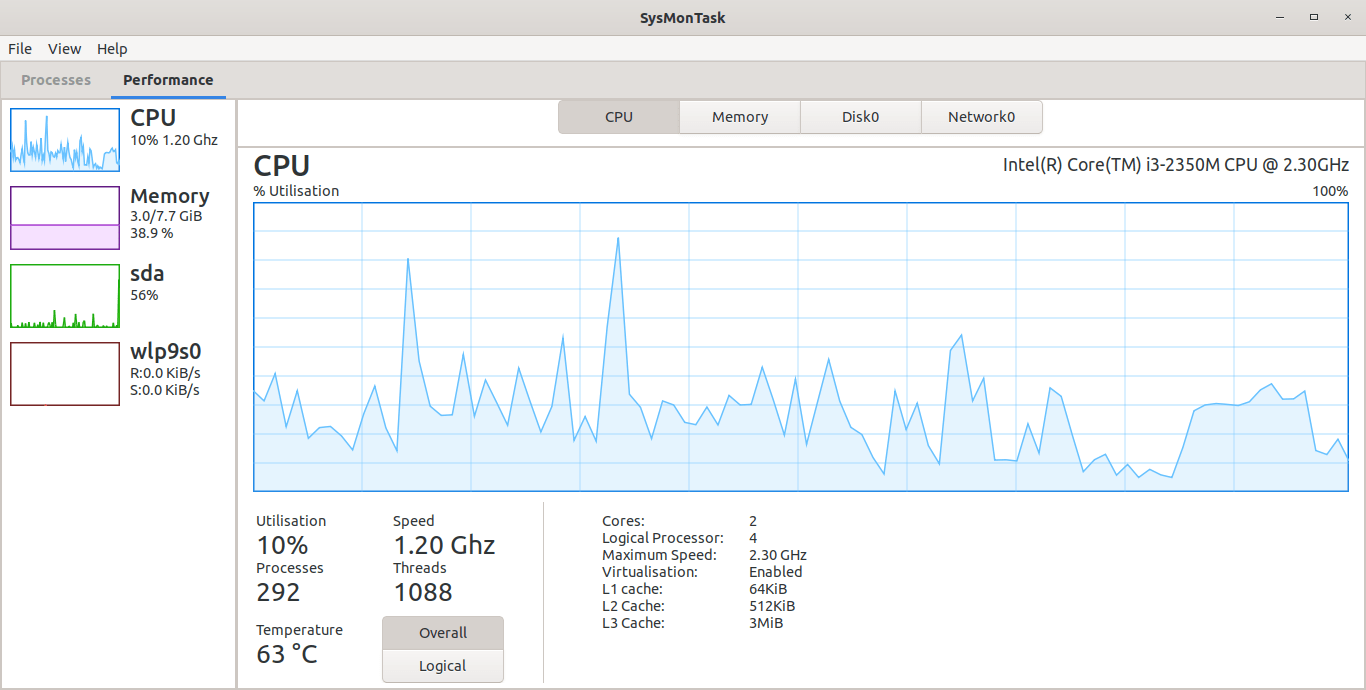This screenshot has width=1366, height=690.
Task: Minimize the SysMonTask window
Action: pos(1280,17)
